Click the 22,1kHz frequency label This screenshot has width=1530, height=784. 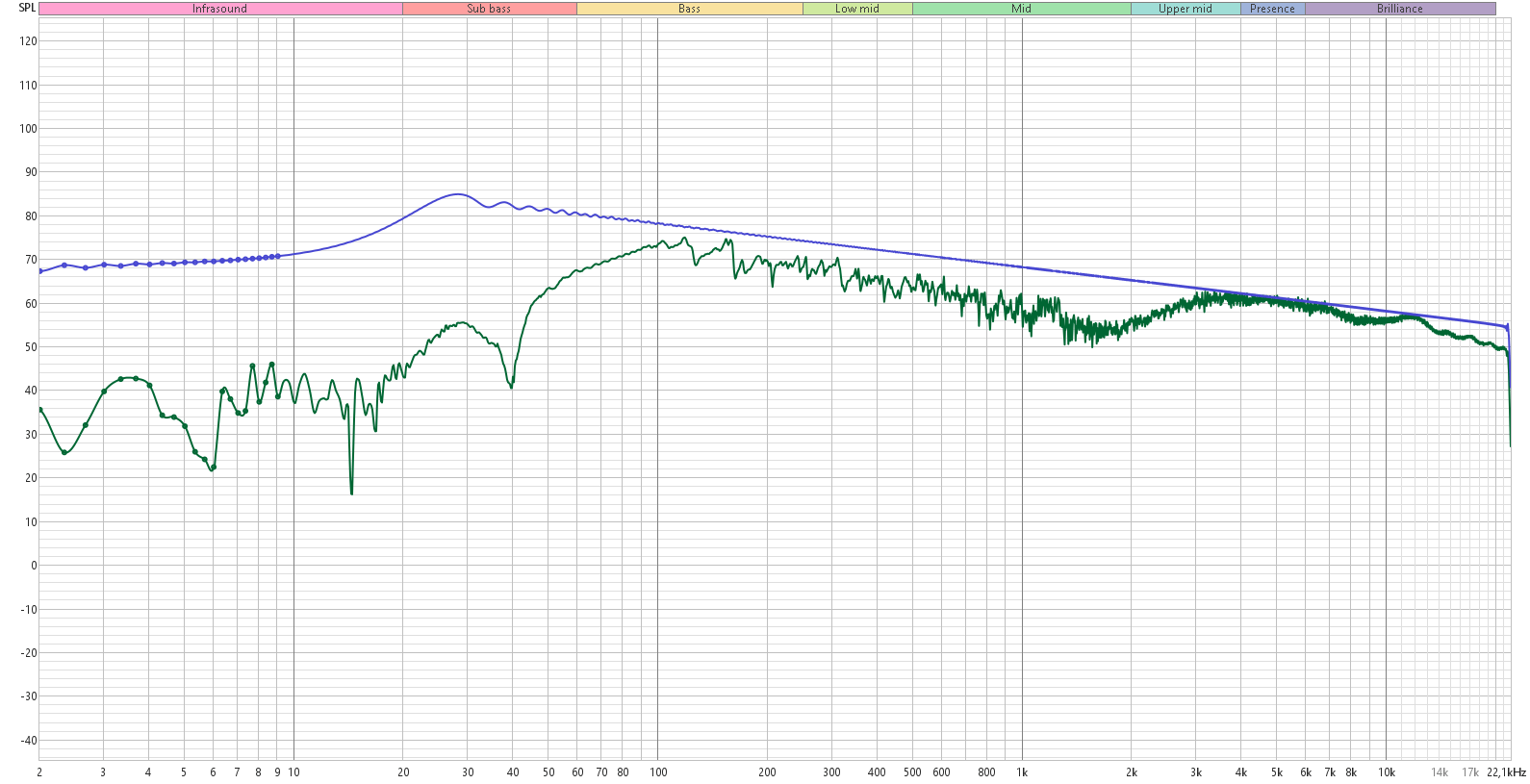click(1506, 772)
